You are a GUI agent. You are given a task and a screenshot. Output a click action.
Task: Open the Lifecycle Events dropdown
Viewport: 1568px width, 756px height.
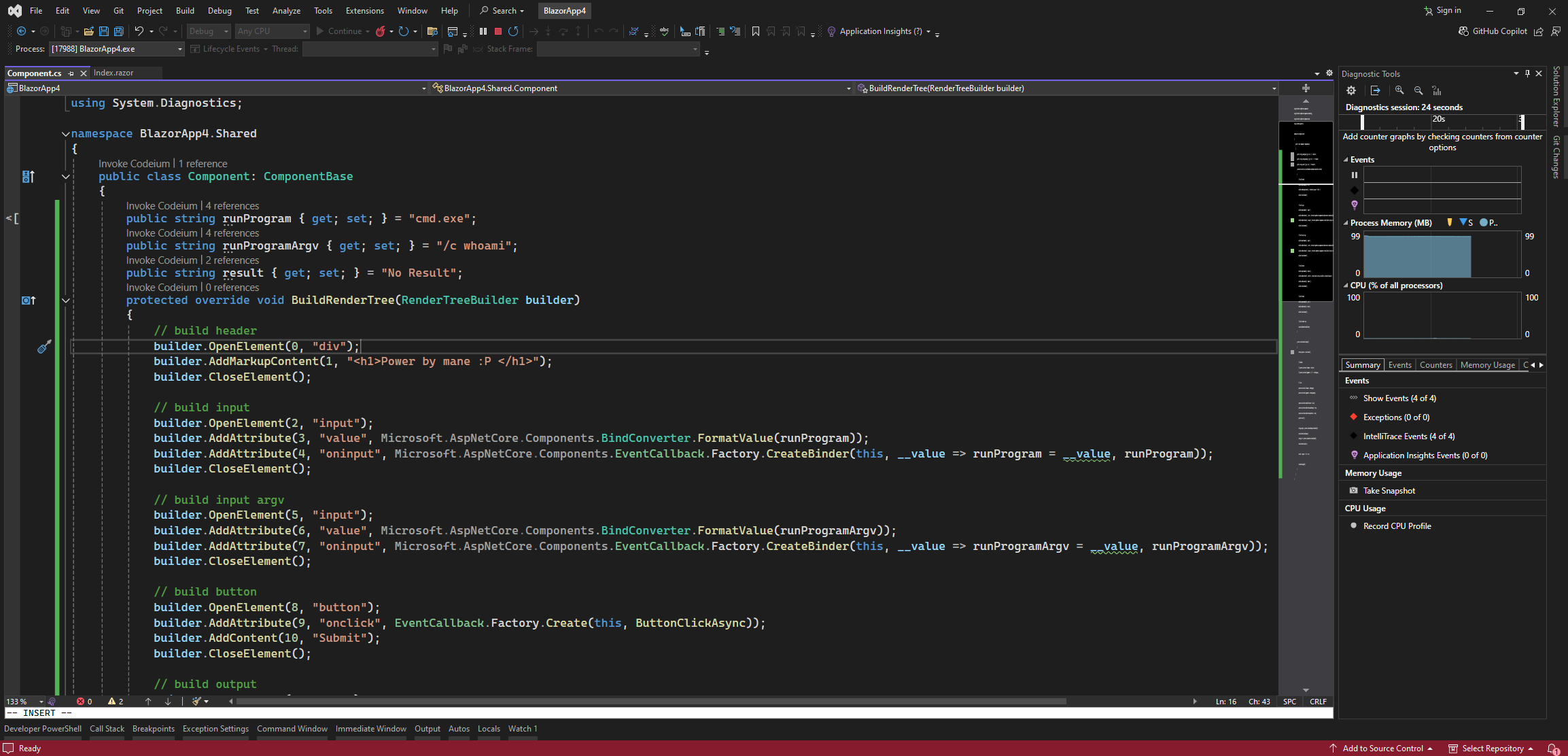pyautogui.click(x=230, y=49)
